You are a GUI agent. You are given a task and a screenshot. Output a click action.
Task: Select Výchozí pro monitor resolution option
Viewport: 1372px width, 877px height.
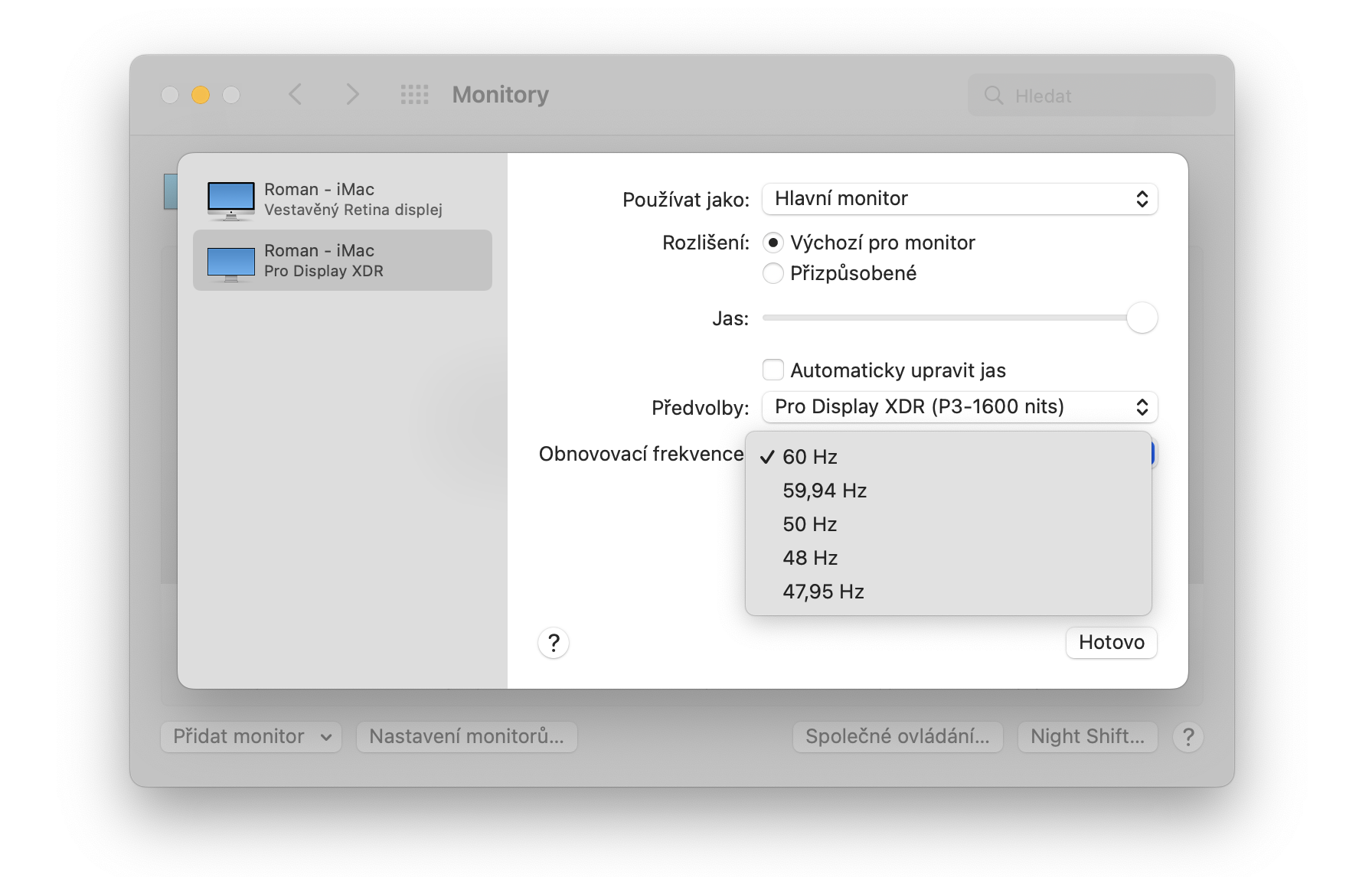pyautogui.click(x=773, y=243)
